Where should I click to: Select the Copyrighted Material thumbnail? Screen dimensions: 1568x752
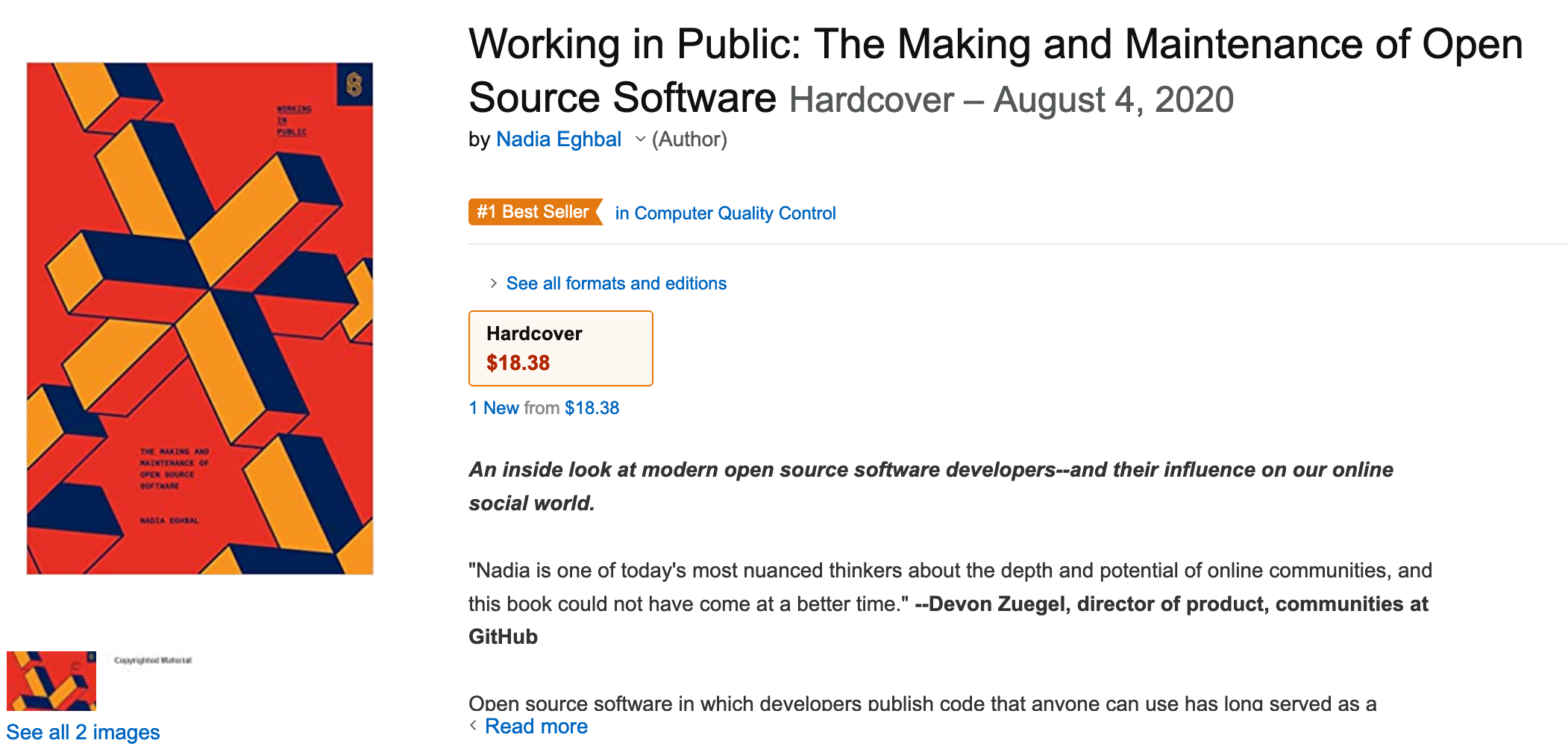tap(153, 664)
